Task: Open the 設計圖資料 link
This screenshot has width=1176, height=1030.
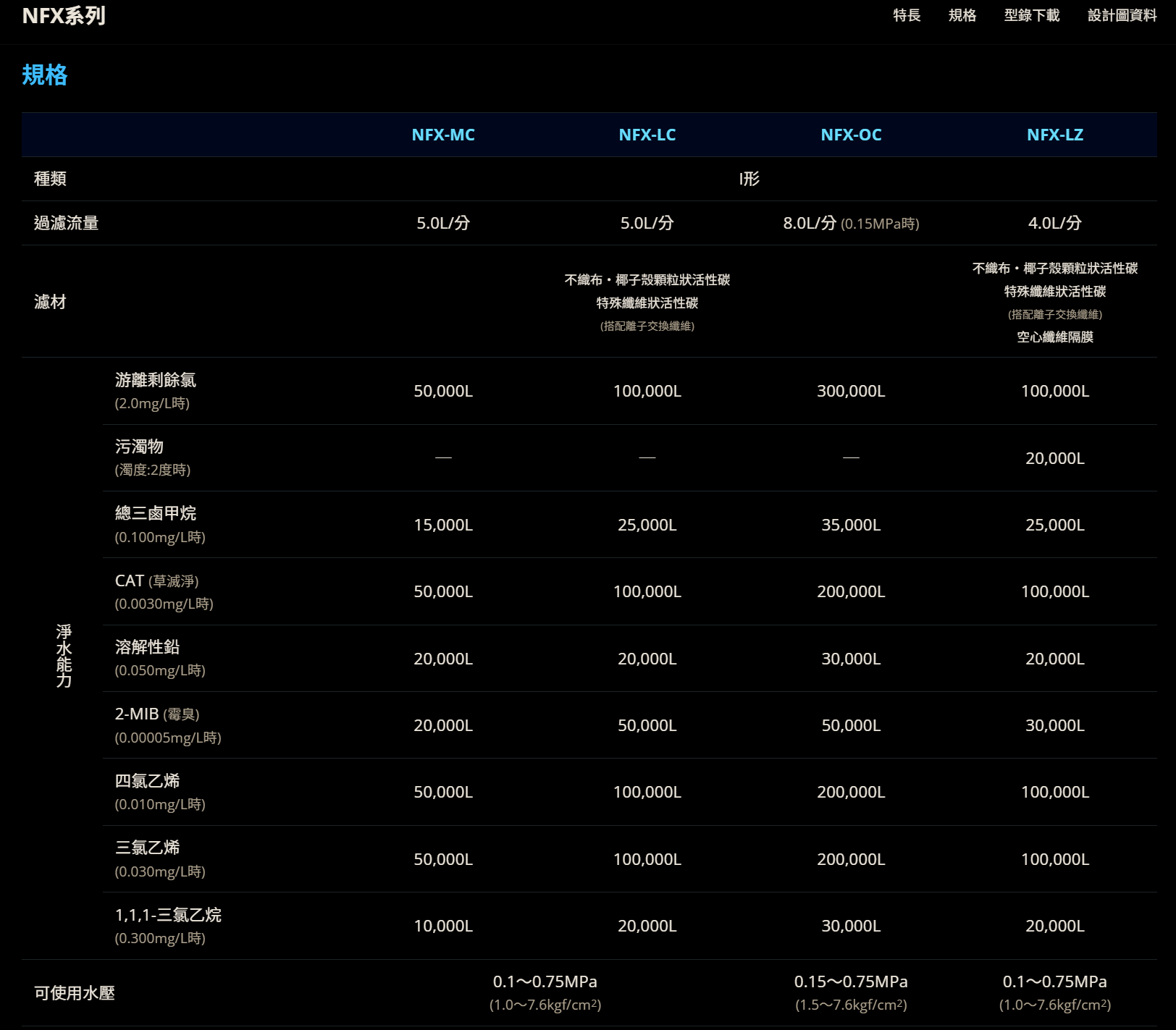Action: pyautogui.click(x=1121, y=15)
